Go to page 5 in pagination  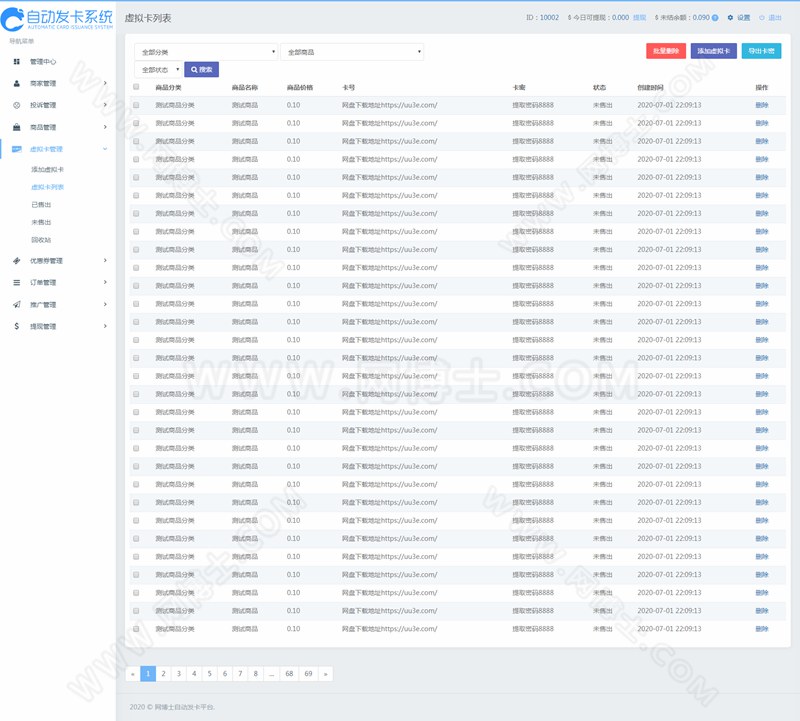[x=209, y=674]
